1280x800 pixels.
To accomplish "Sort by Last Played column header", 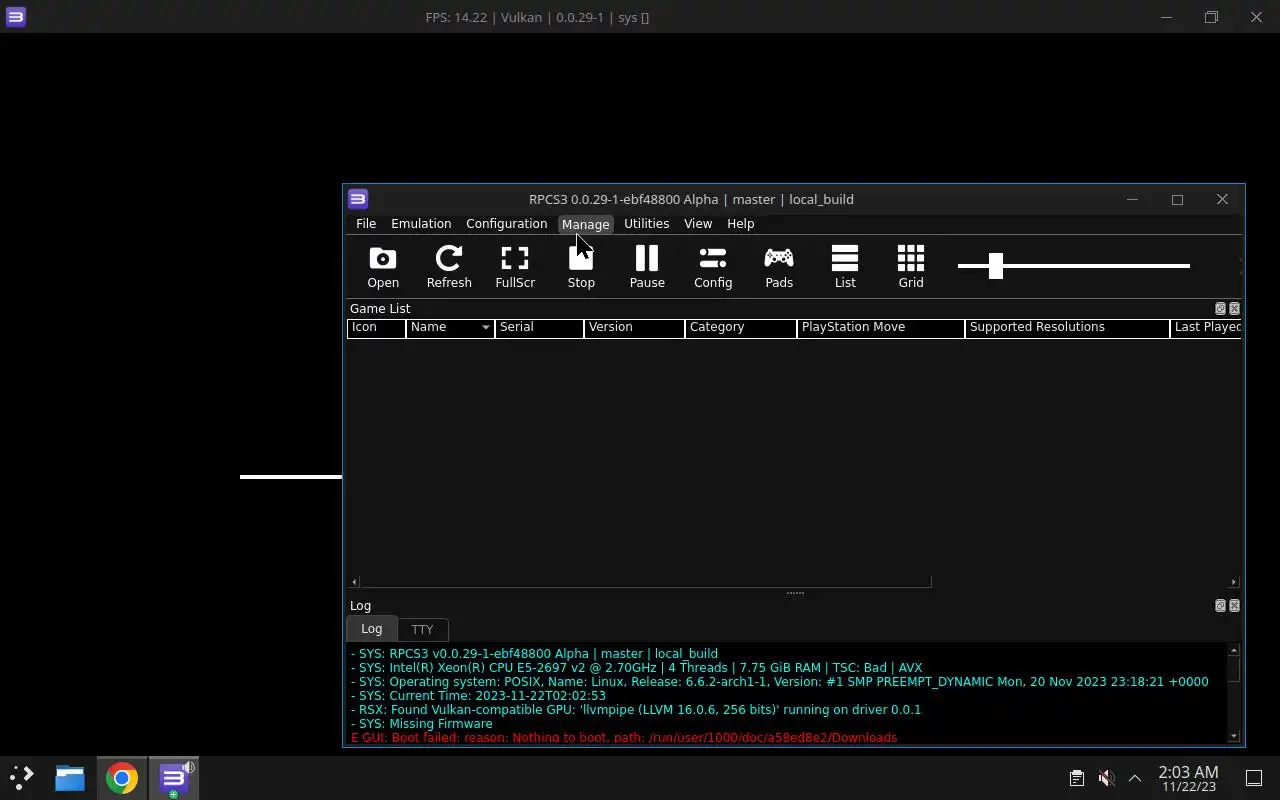I will 1207,327.
